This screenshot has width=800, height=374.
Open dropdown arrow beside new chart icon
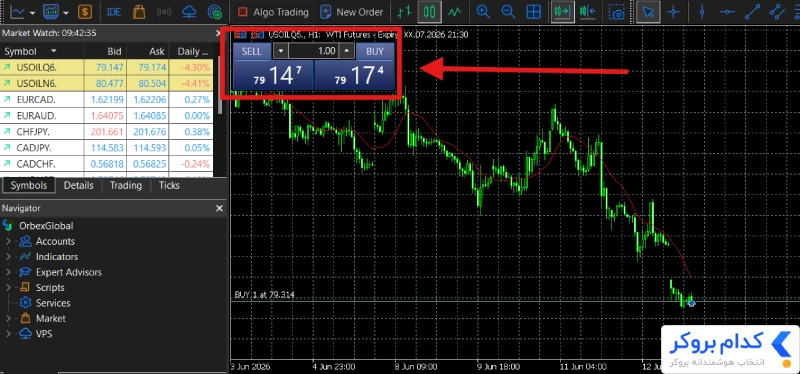click(x=32, y=13)
